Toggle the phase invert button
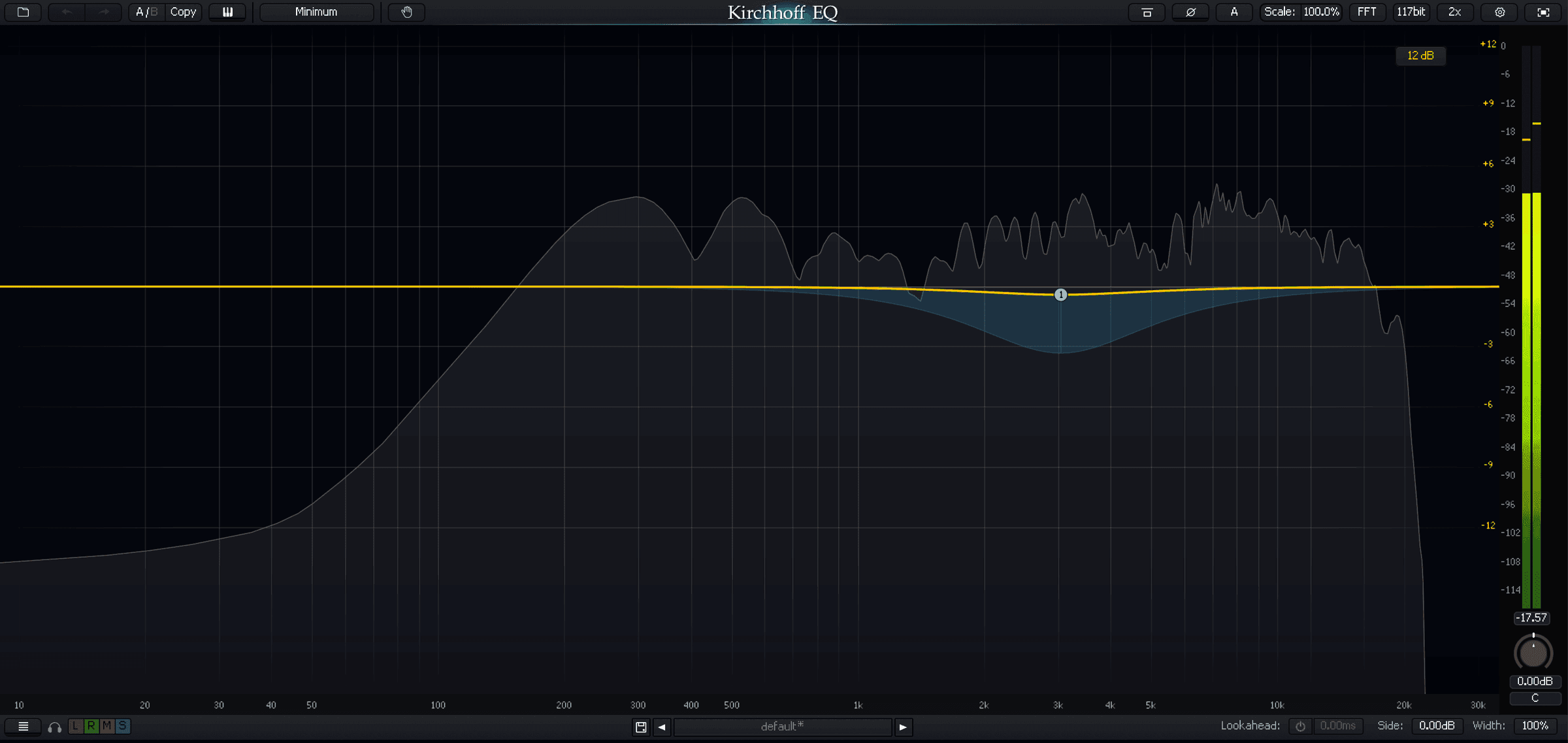The width and height of the screenshot is (1568, 743). (1190, 12)
